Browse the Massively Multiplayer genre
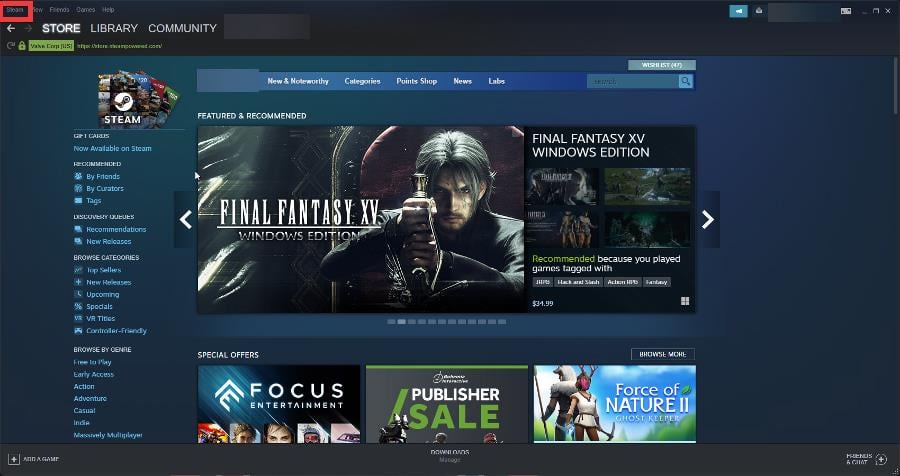 [x=108, y=435]
